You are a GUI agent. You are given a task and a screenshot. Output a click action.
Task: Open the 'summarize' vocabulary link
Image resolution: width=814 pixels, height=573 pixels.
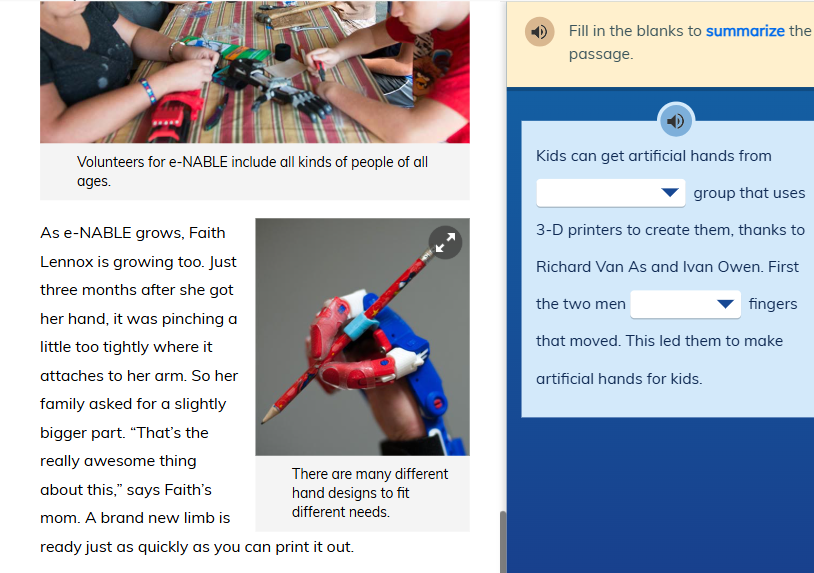point(745,31)
